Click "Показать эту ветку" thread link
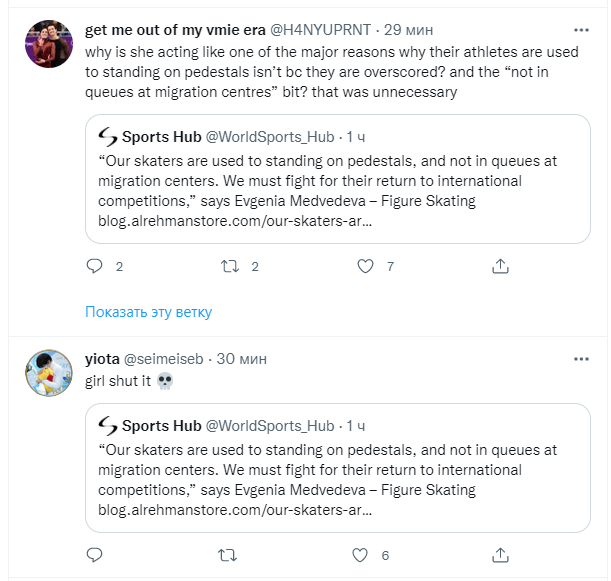Image resolution: width=611 pixels, height=581 pixels. tap(149, 312)
